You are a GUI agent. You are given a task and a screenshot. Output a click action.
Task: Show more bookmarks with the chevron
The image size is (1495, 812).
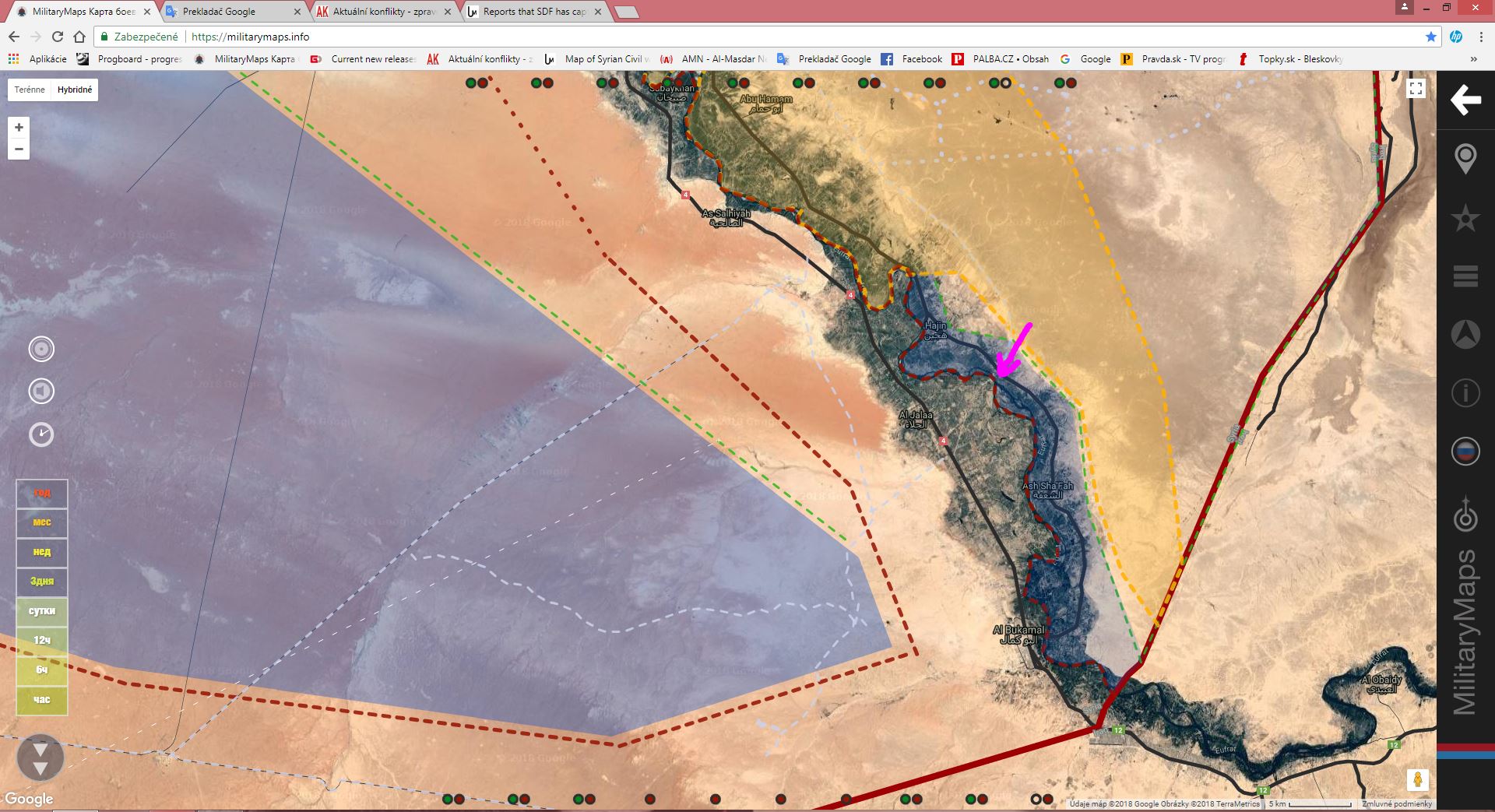pos(1473,59)
